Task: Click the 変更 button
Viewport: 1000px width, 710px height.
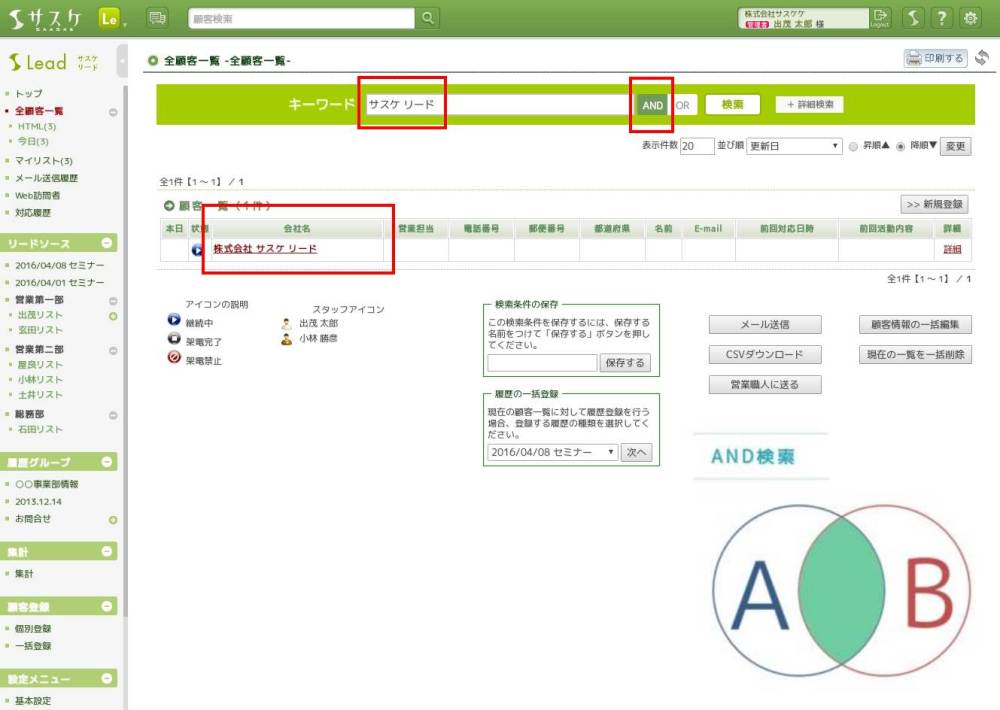Action: 955,146
